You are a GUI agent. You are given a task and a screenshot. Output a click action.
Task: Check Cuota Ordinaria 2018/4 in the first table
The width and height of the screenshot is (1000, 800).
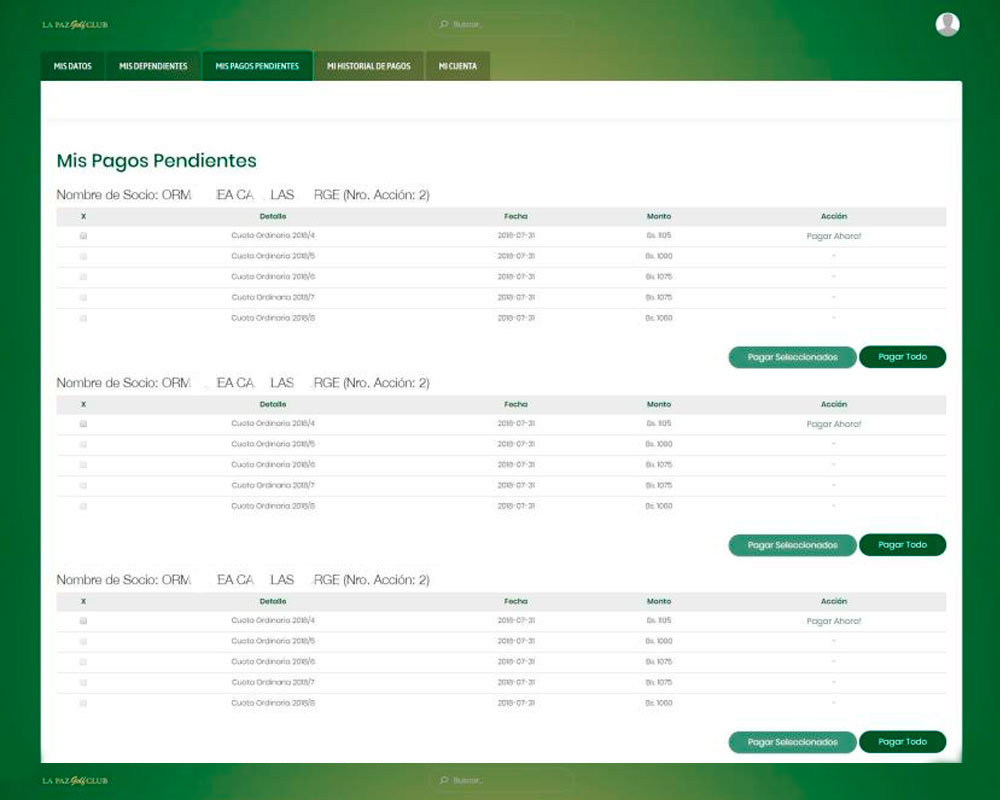(83, 236)
